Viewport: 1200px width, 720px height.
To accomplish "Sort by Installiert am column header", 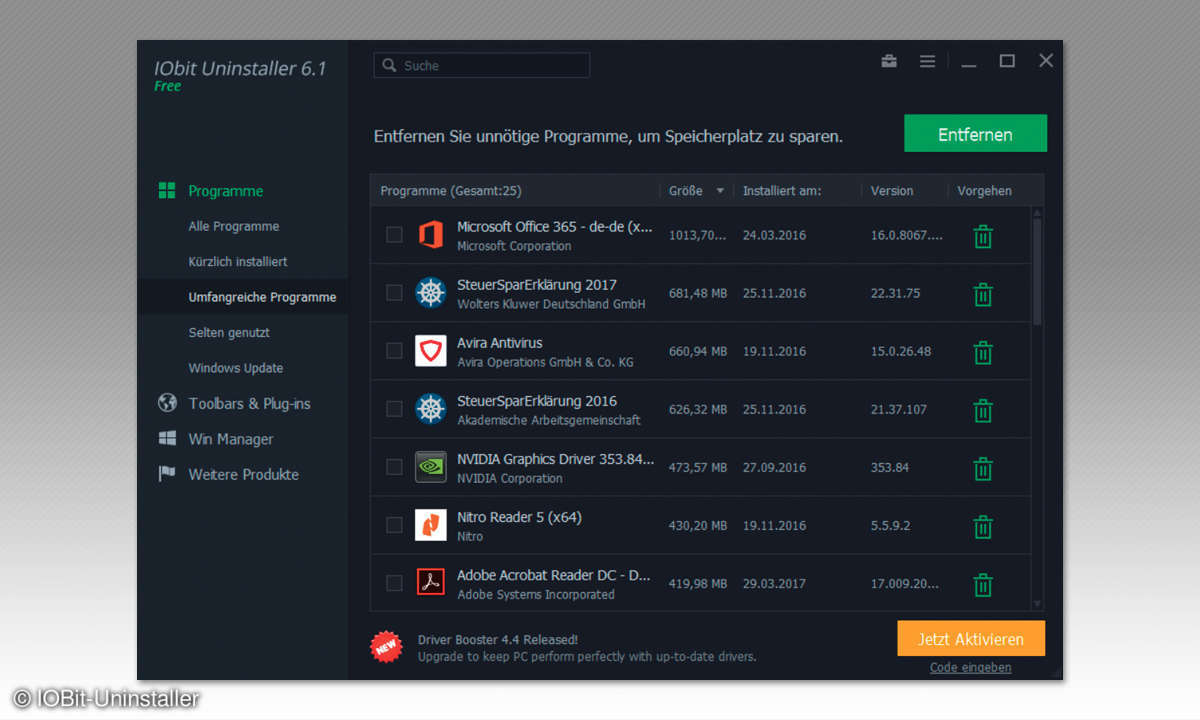I will [x=781, y=190].
